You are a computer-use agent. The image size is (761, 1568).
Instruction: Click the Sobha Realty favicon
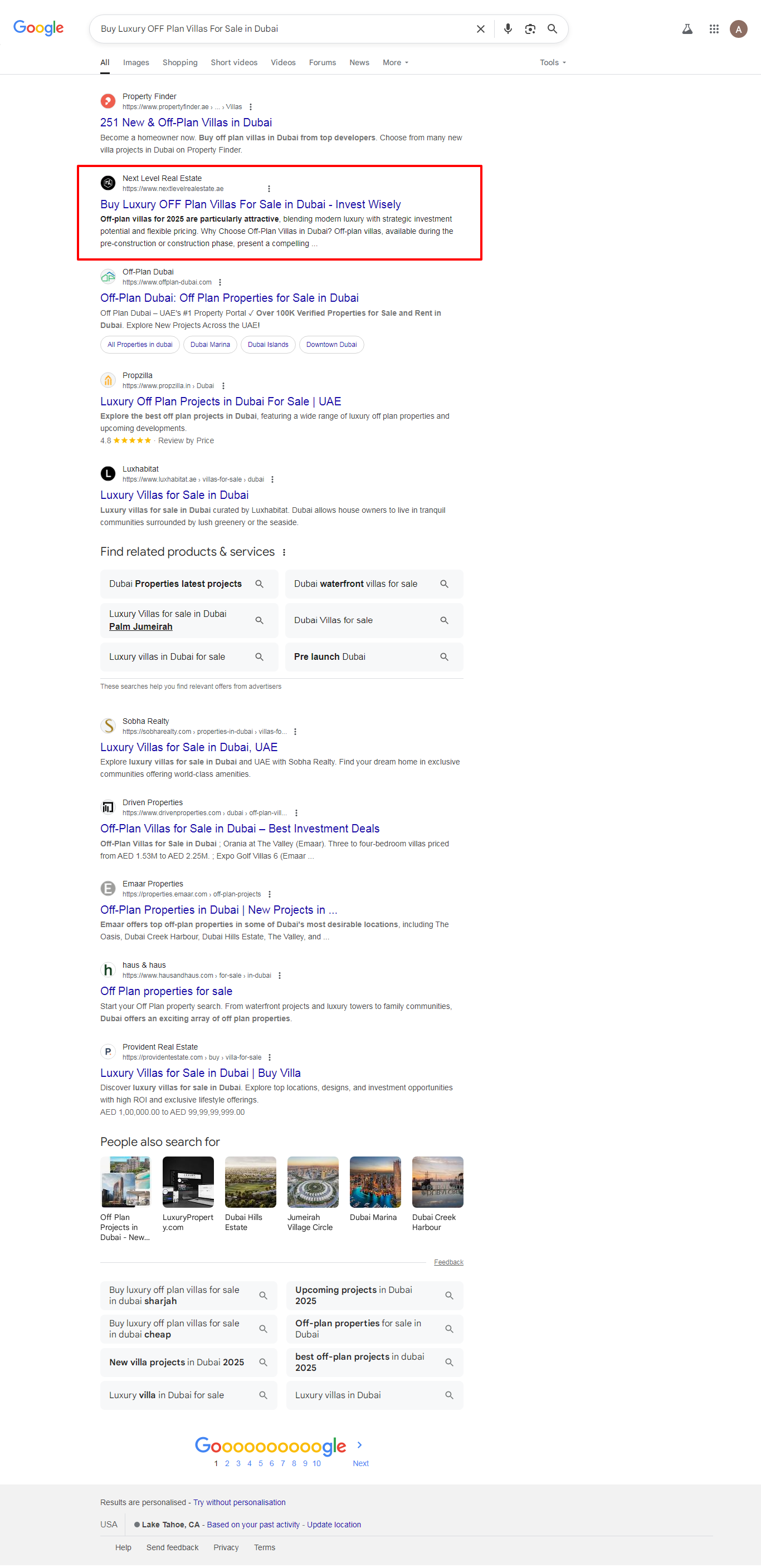point(108,726)
